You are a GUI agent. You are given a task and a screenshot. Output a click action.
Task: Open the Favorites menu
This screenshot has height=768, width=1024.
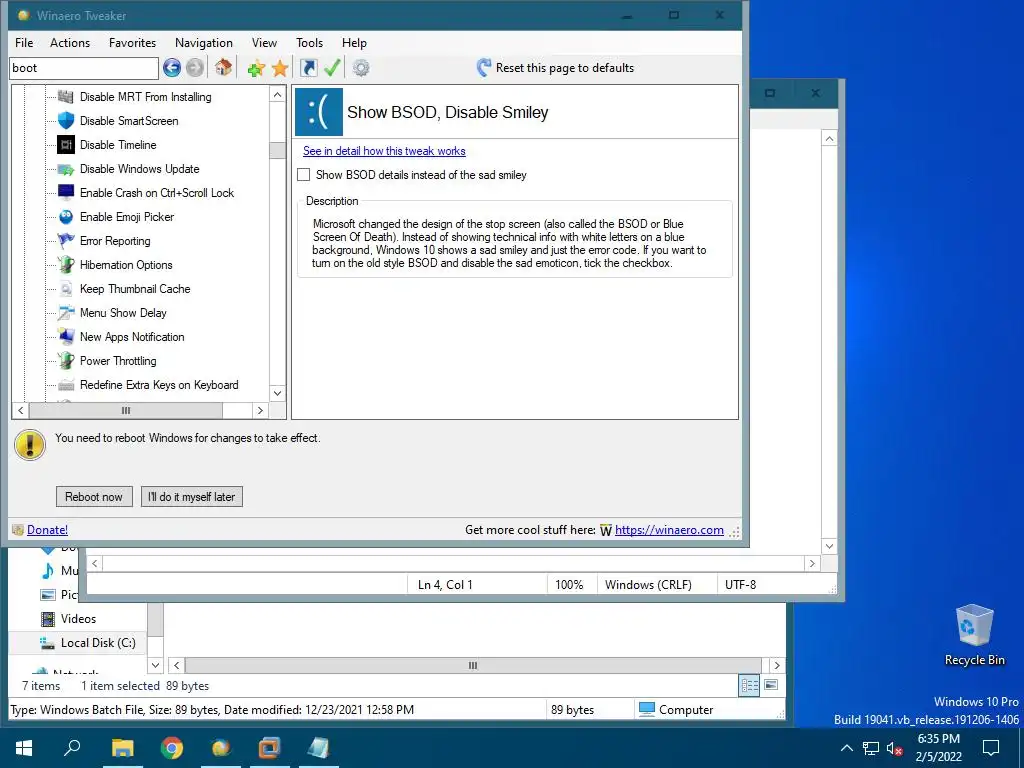pos(133,42)
